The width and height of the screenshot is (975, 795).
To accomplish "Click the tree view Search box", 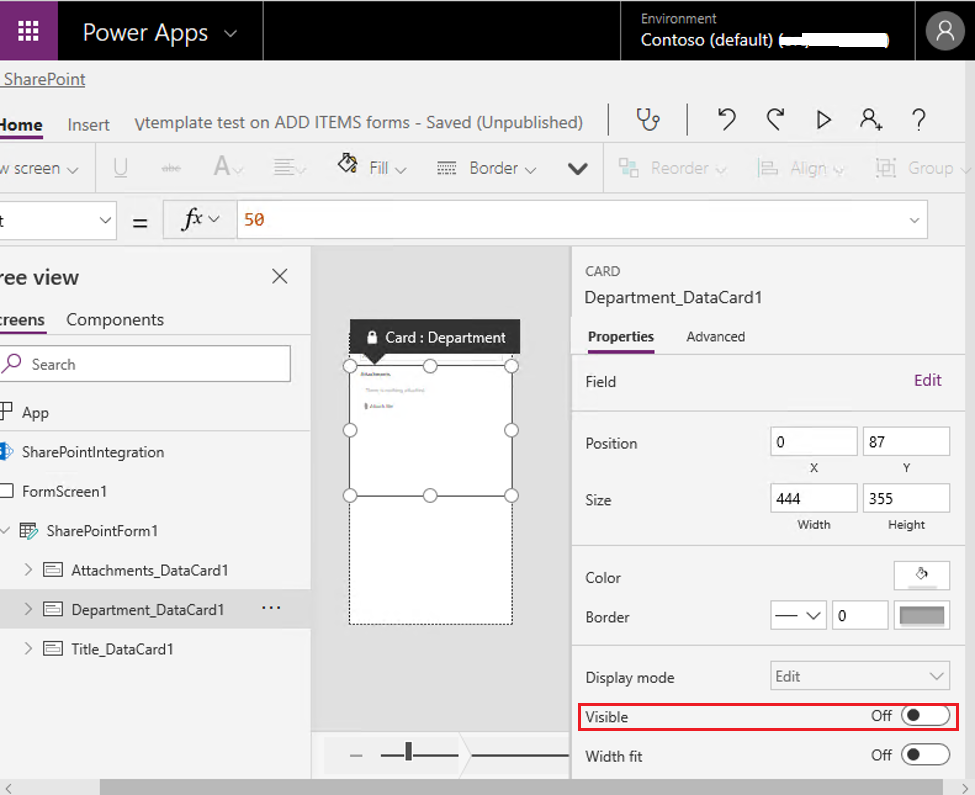I will pyautogui.click(x=145, y=364).
